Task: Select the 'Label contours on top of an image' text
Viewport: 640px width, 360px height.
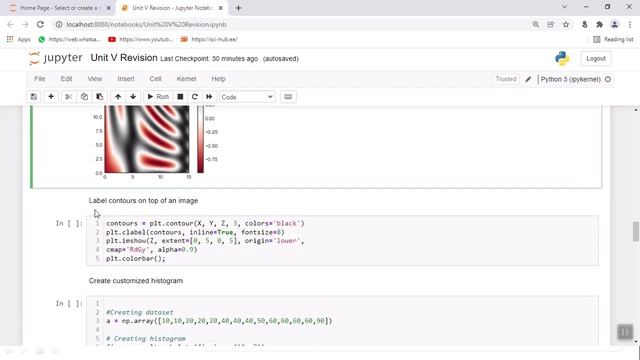Action: pyautogui.click(x=143, y=200)
